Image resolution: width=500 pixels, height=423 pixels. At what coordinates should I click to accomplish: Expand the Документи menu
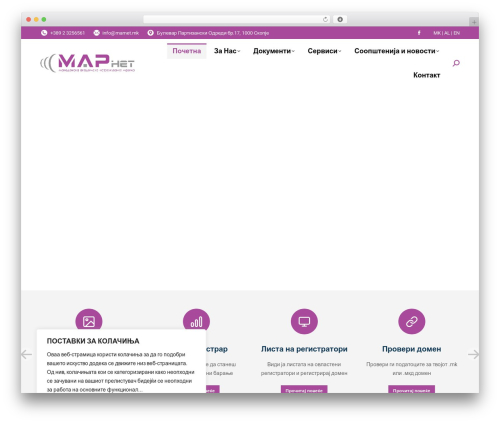click(x=273, y=51)
